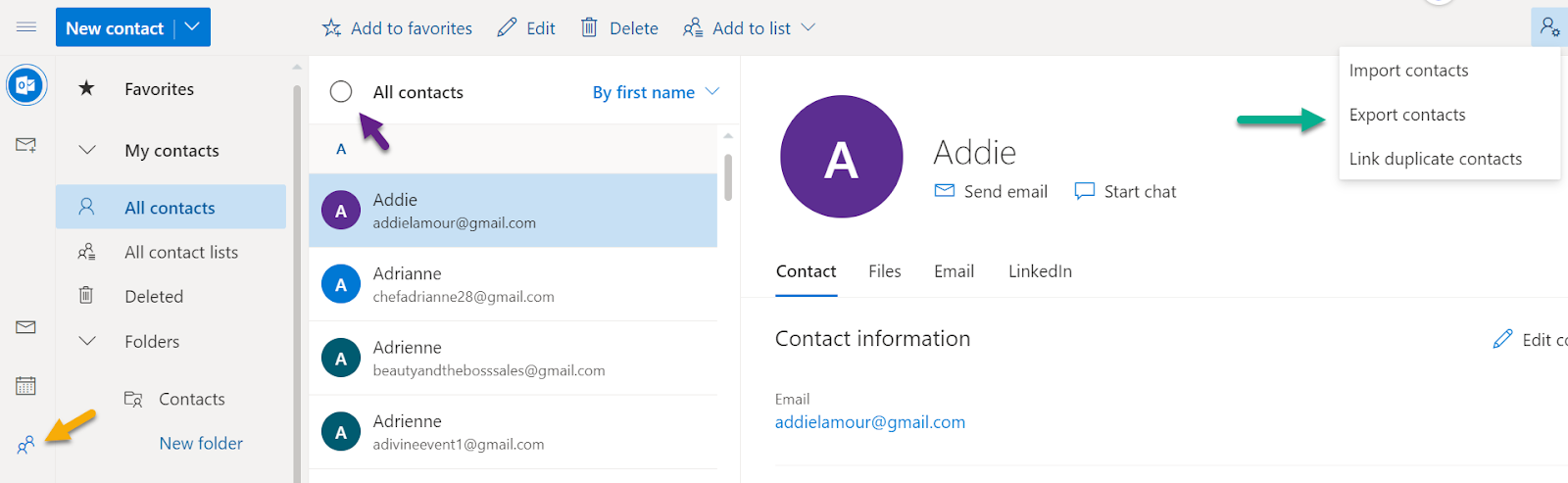
Task: Open new mail compose icon in sidebar
Action: [26, 145]
